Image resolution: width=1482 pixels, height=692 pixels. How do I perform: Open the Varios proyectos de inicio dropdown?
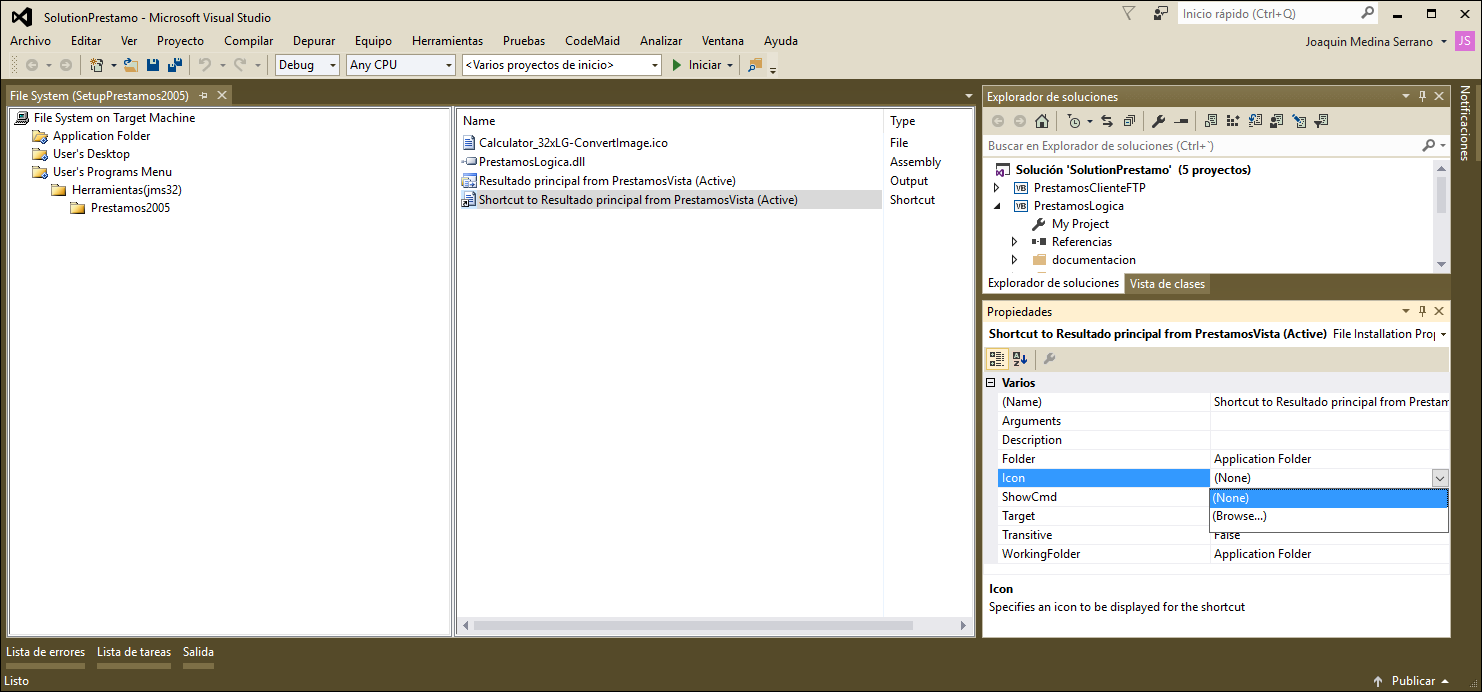pyautogui.click(x=655, y=65)
